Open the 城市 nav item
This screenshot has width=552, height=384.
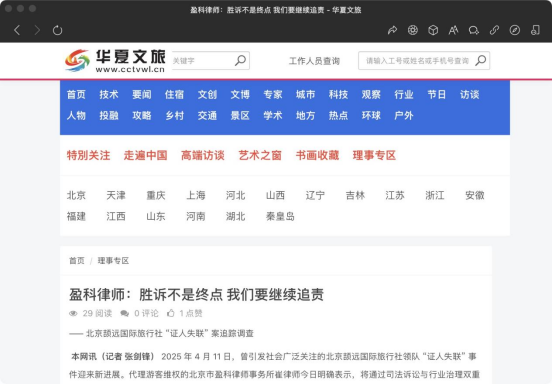(306, 94)
